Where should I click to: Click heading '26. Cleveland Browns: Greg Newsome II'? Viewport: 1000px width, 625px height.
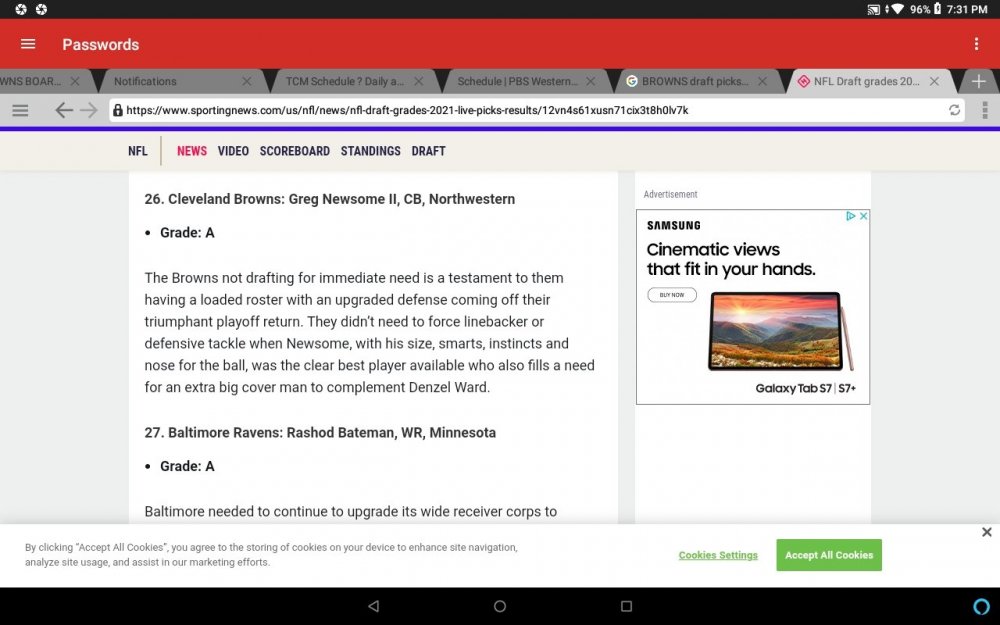(330, 199)
